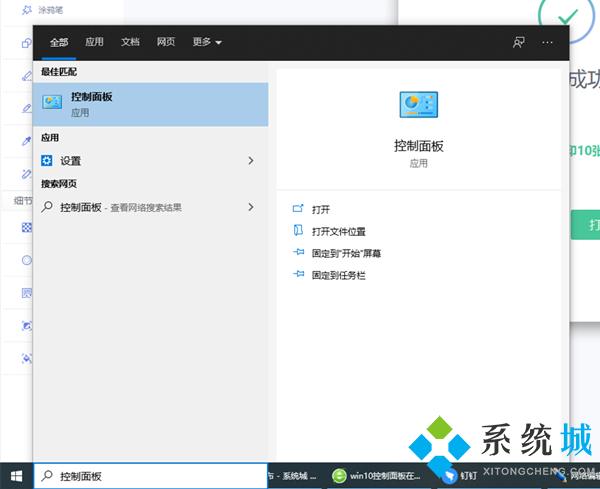Open web search result for 控制面板

coord(150,207)
